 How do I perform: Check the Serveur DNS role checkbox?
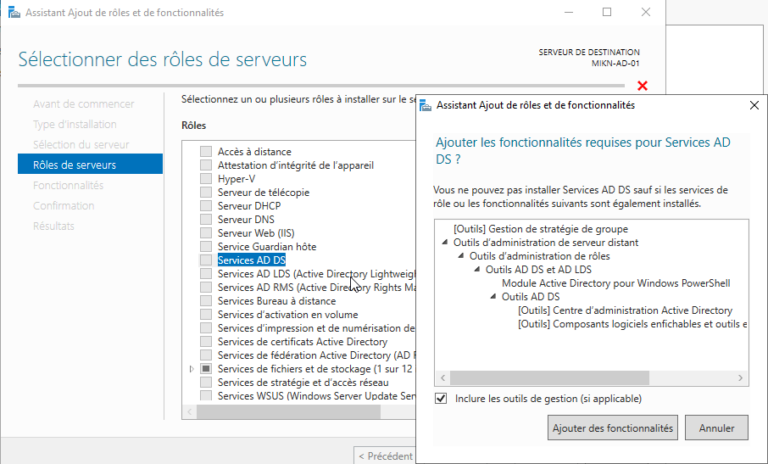coord(206,220)
